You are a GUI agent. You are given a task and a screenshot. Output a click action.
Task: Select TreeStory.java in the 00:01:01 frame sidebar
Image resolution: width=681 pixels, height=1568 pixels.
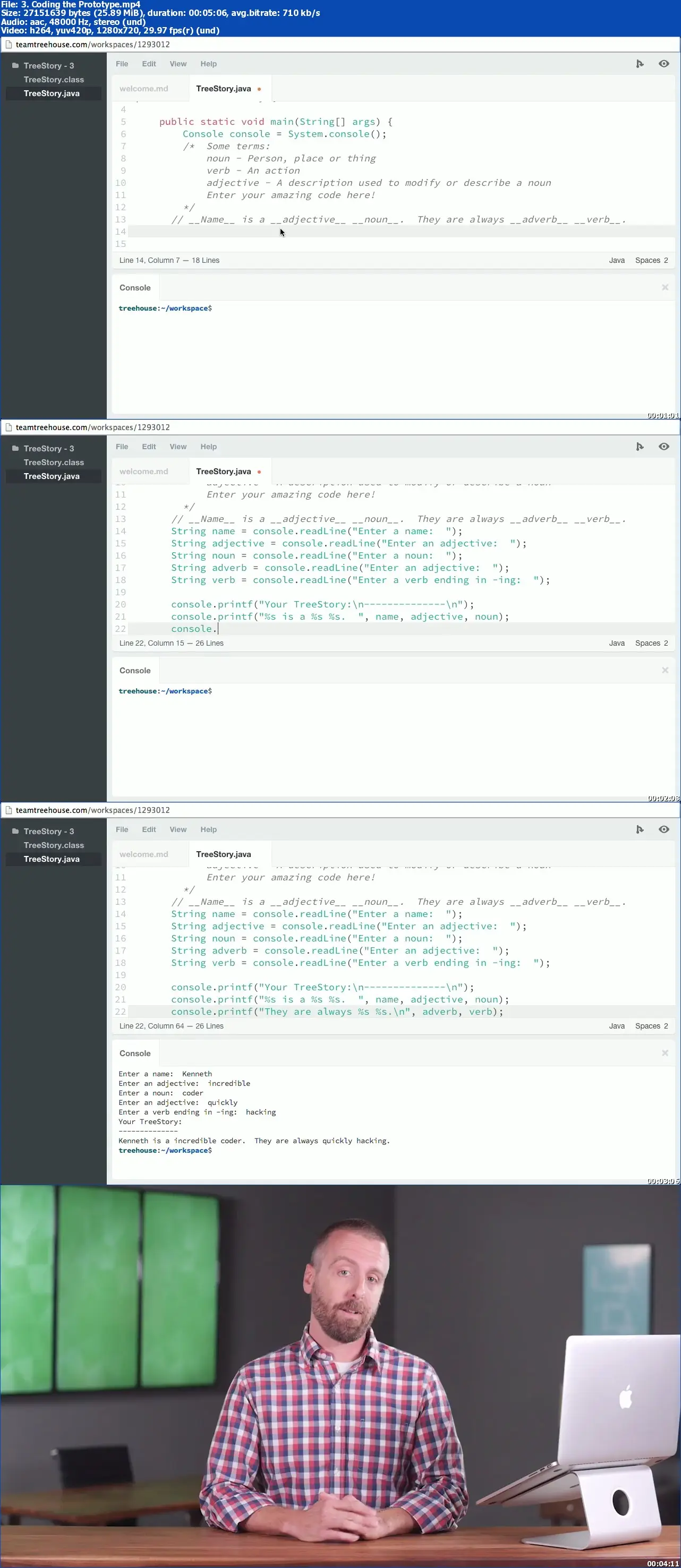[54, 94]
